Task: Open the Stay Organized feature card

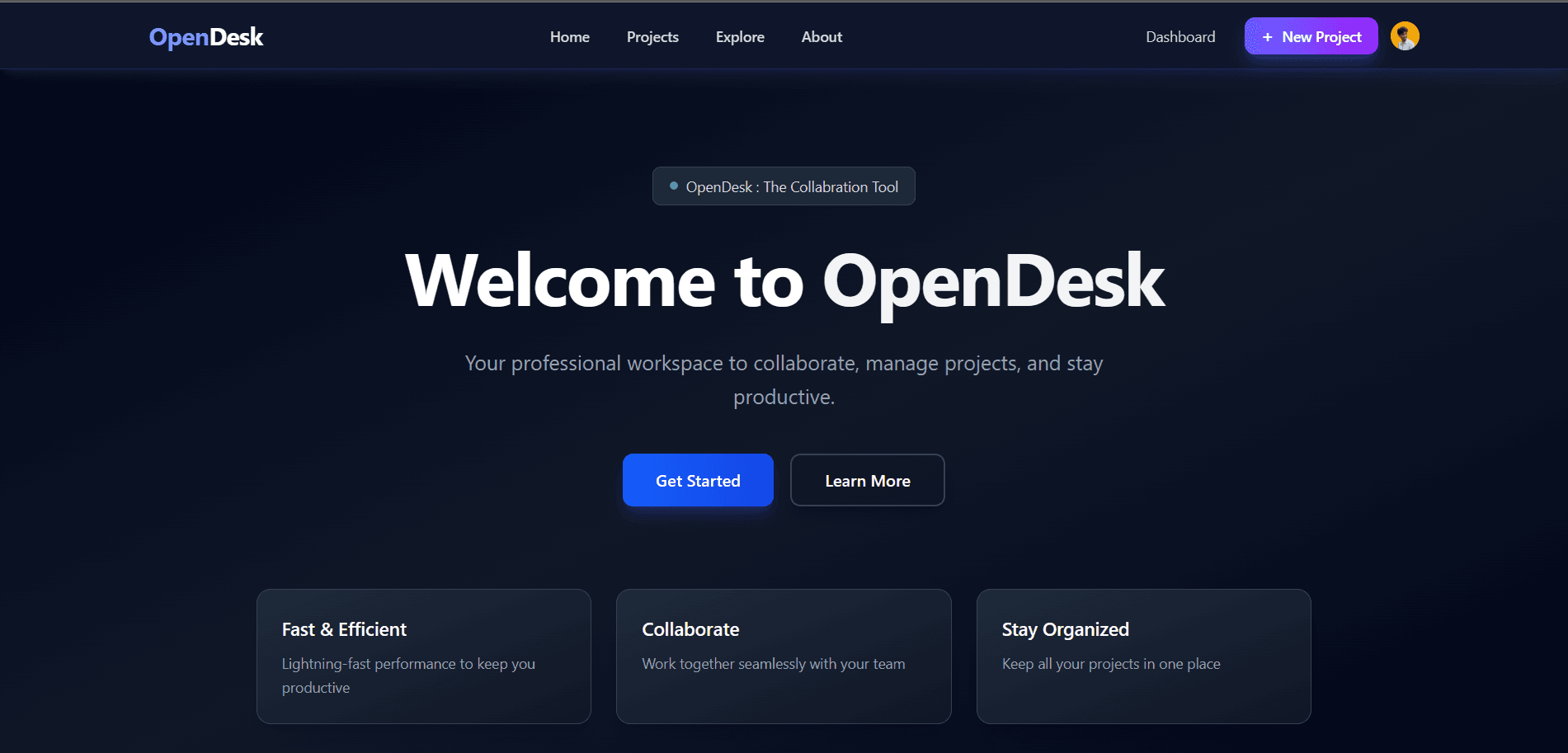Action: (x=1143, y=657)
